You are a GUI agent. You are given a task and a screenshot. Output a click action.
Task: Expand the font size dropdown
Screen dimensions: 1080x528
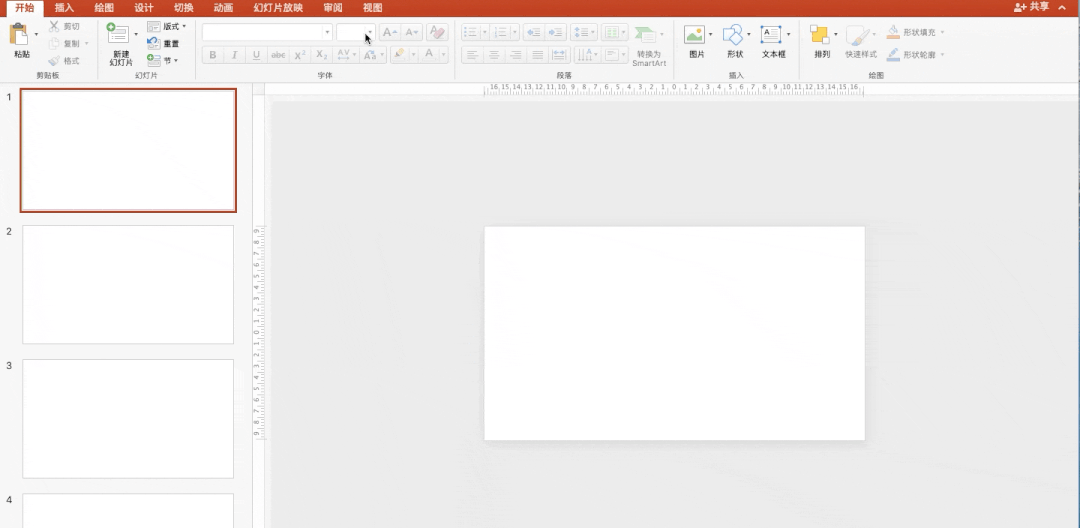pos(369,32)
